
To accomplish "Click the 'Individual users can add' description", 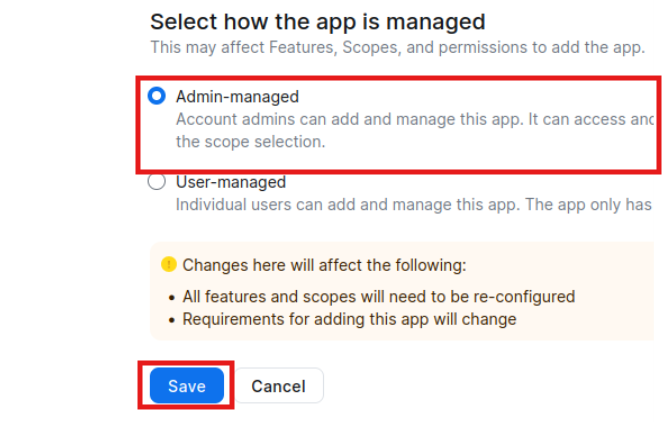I will click(x=400, y=204).
